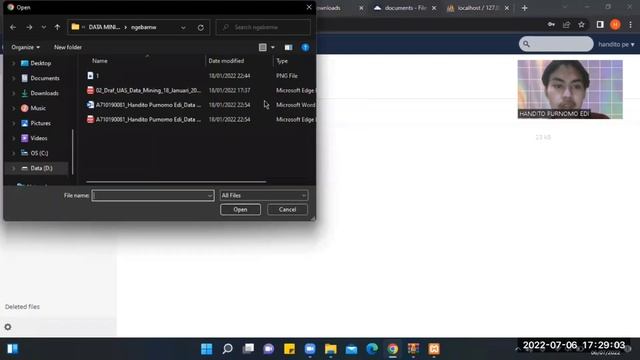
Task: Select Data (D:) drive
Action: point(41,168)
